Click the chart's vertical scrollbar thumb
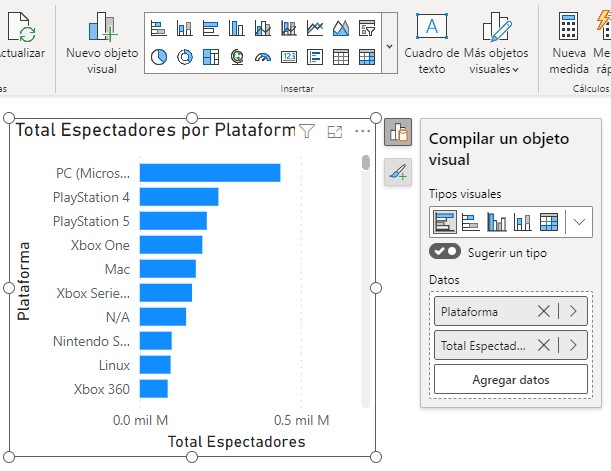Screen dimensions: 611x471 366,162
